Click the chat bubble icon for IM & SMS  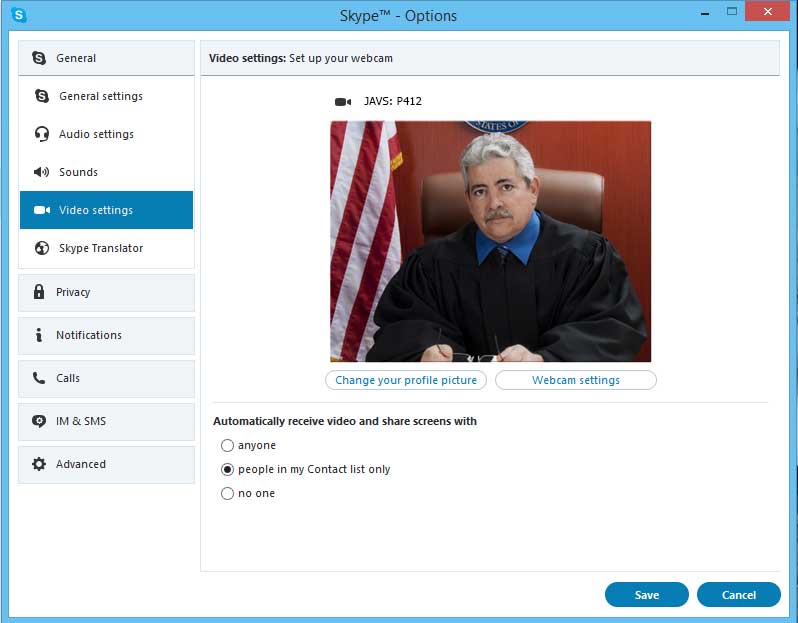click(39, 421)
